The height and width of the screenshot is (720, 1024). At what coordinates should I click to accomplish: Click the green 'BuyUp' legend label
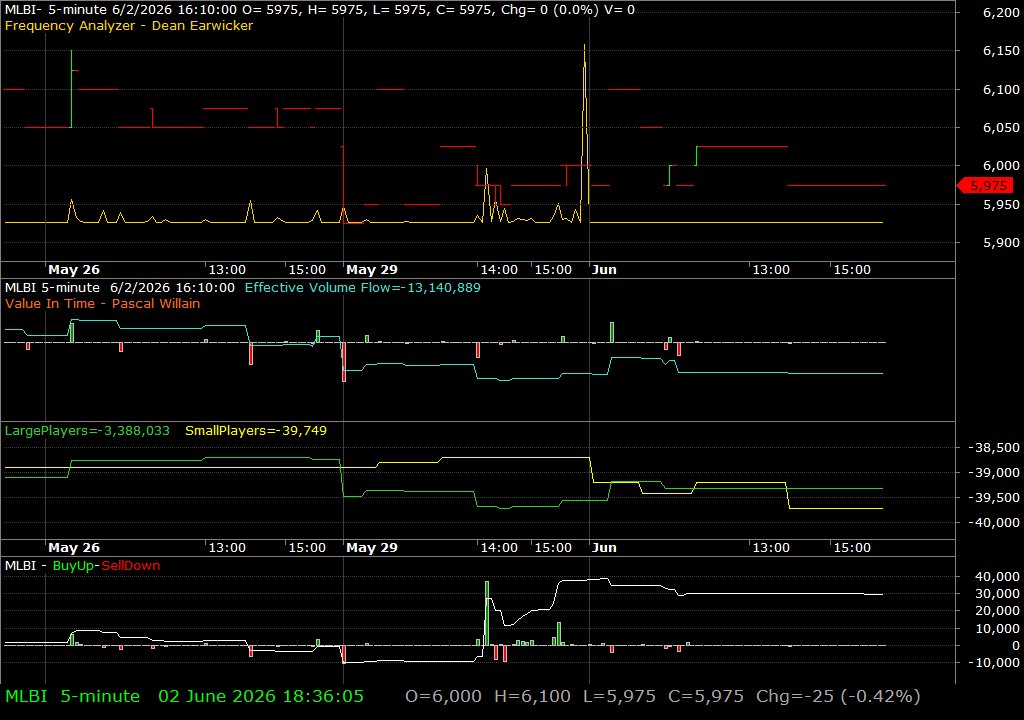[73, 566]
